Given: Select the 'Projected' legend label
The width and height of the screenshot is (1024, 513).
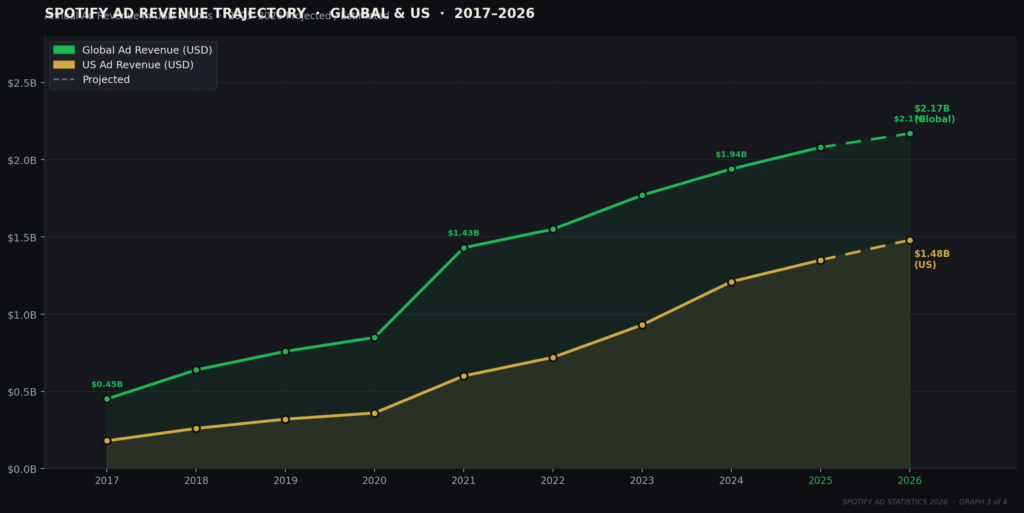Looking at the screenshot, I should coord(106,80).
